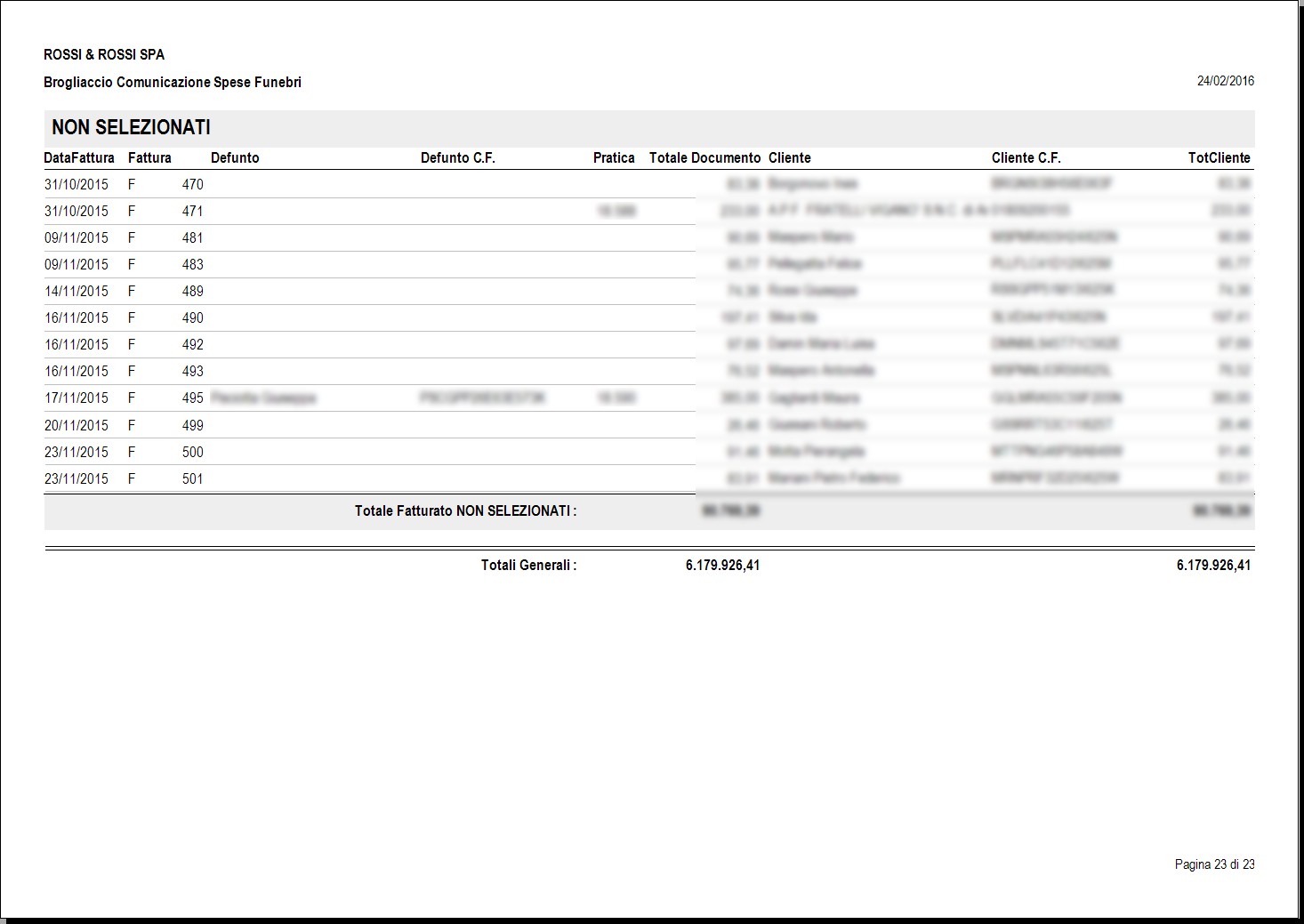
Task: Click the Totale Fatturato NON SELEZIONATI label
Action: coord(465,510)
